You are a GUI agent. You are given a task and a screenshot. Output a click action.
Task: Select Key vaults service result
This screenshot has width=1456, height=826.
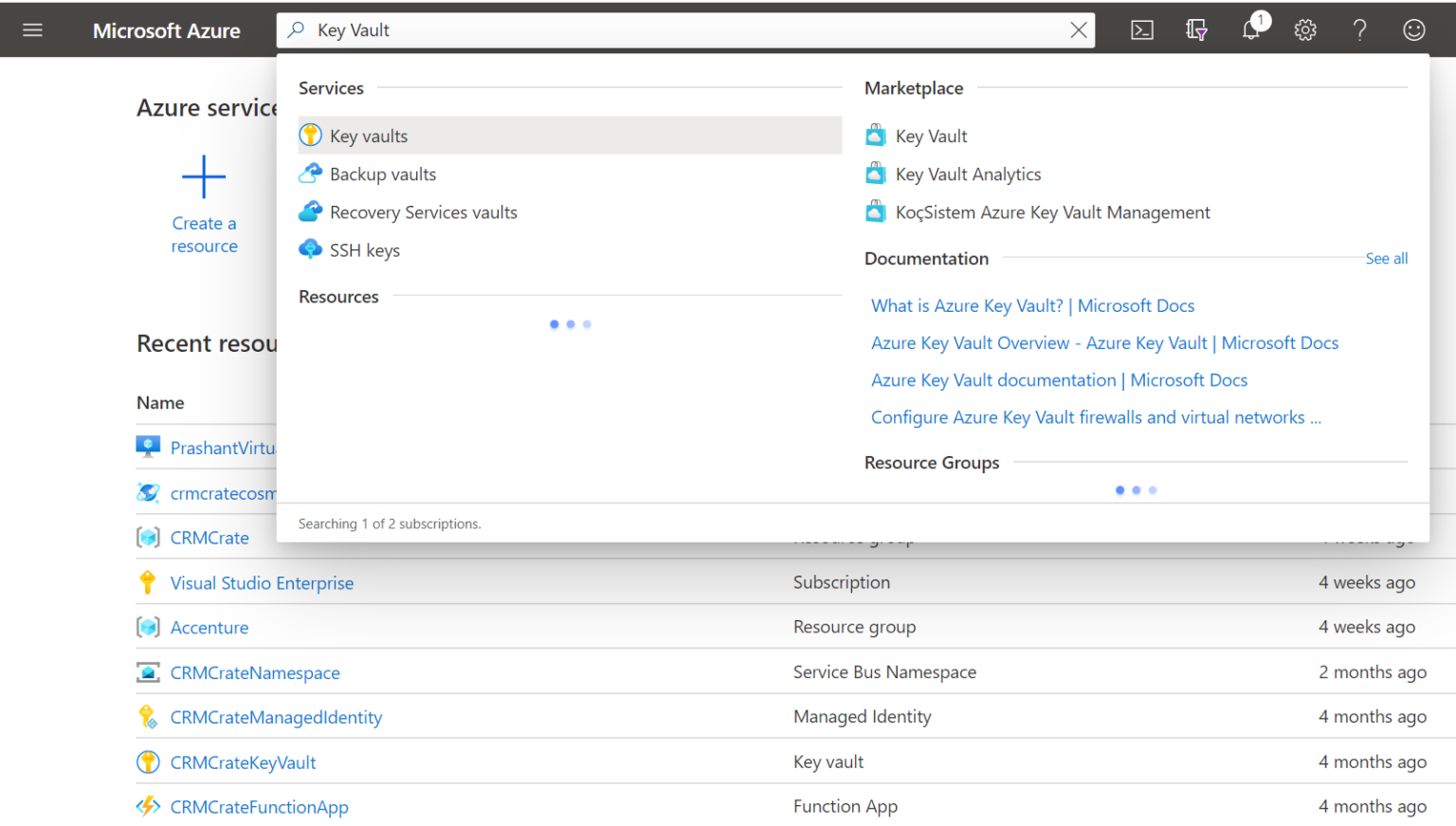[570, 136]
